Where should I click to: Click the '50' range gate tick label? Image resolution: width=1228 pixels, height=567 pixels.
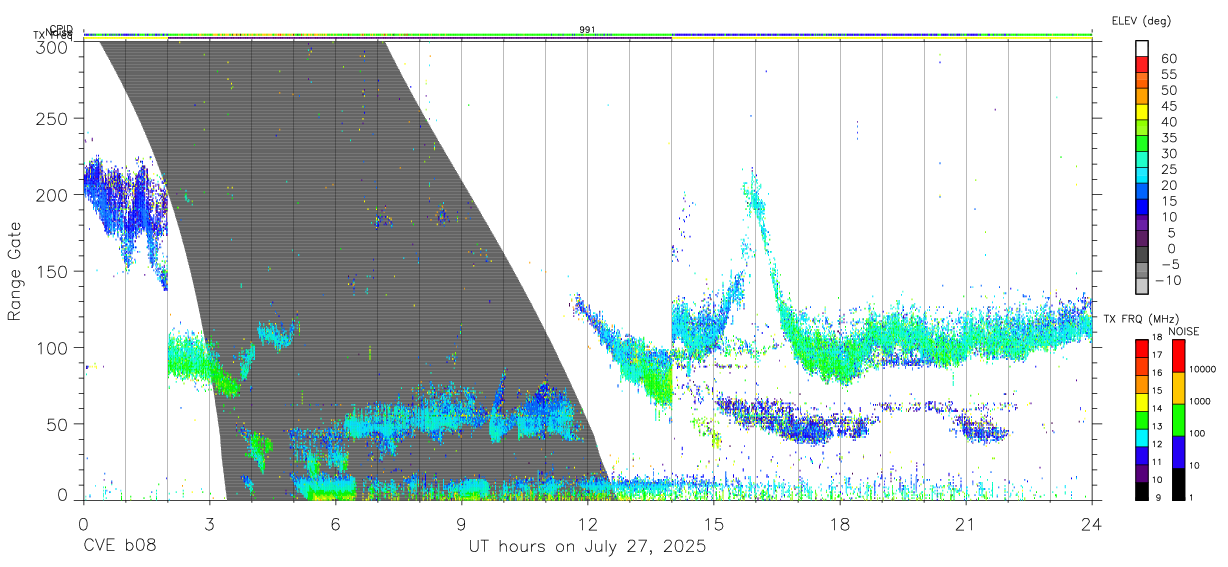(x=59, y=423)
